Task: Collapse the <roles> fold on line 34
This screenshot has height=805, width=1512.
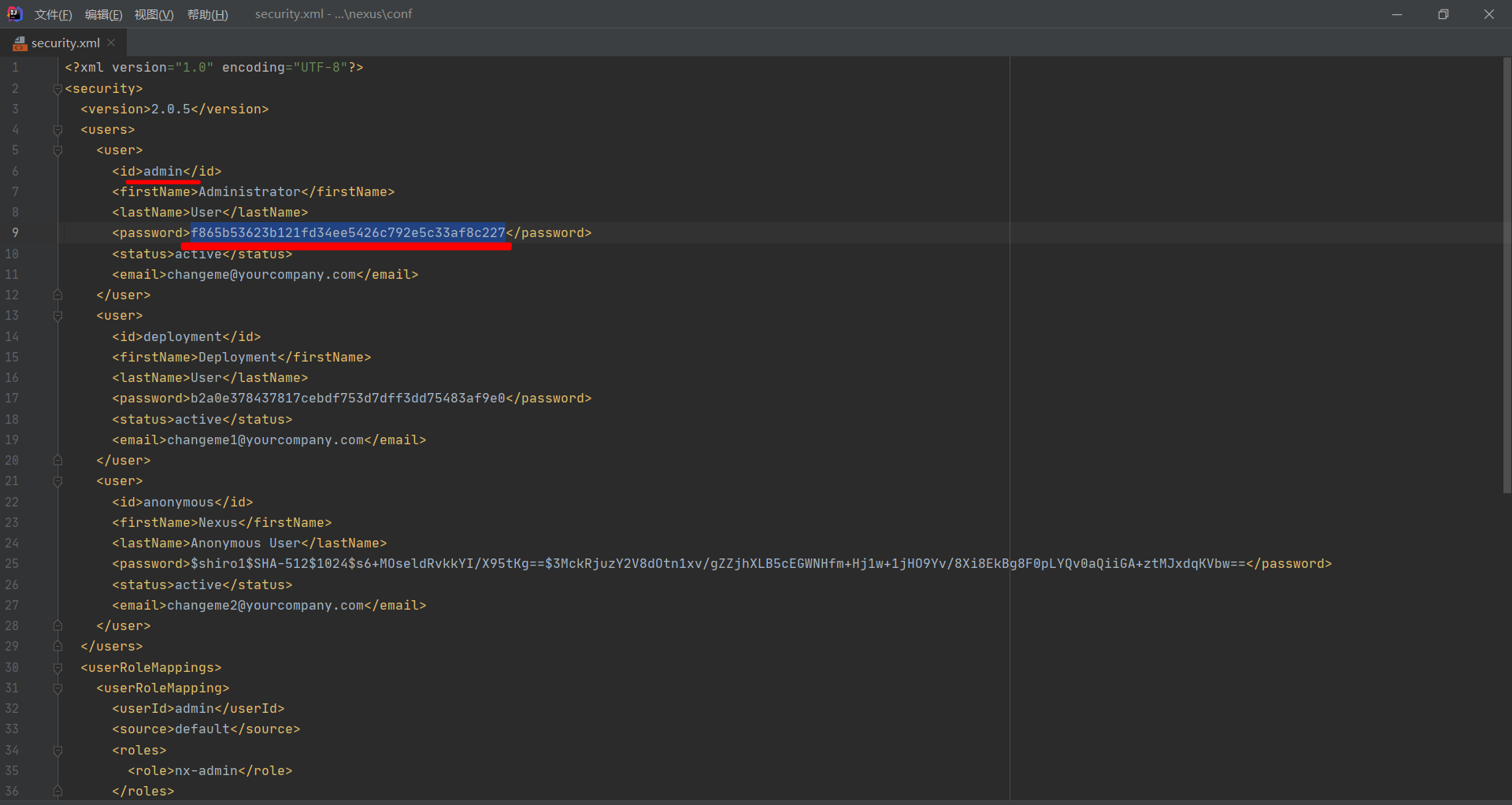Action: pos(57,751)
